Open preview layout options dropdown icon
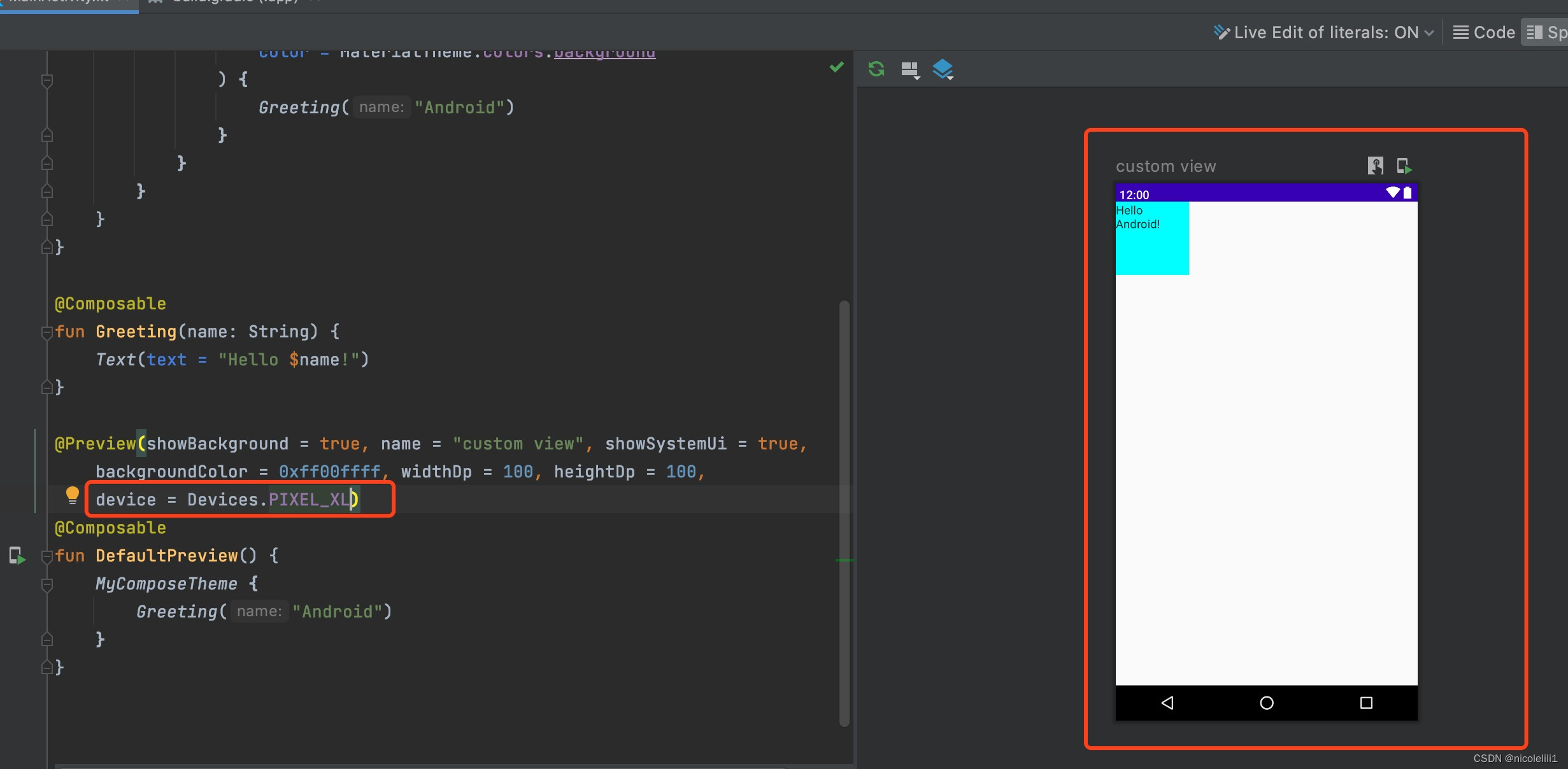This screenshot has height=769, width=1568. click(x=910, y=69)
